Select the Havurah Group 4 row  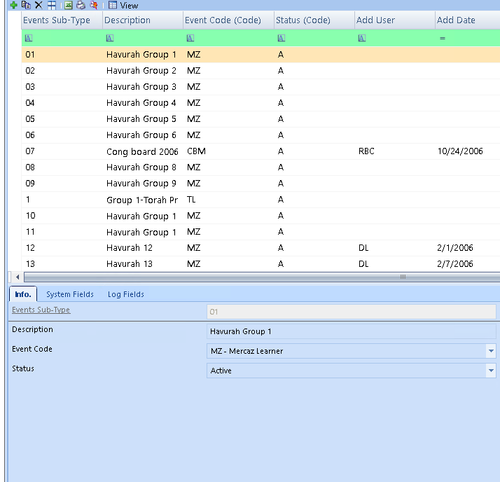point(261,103)
